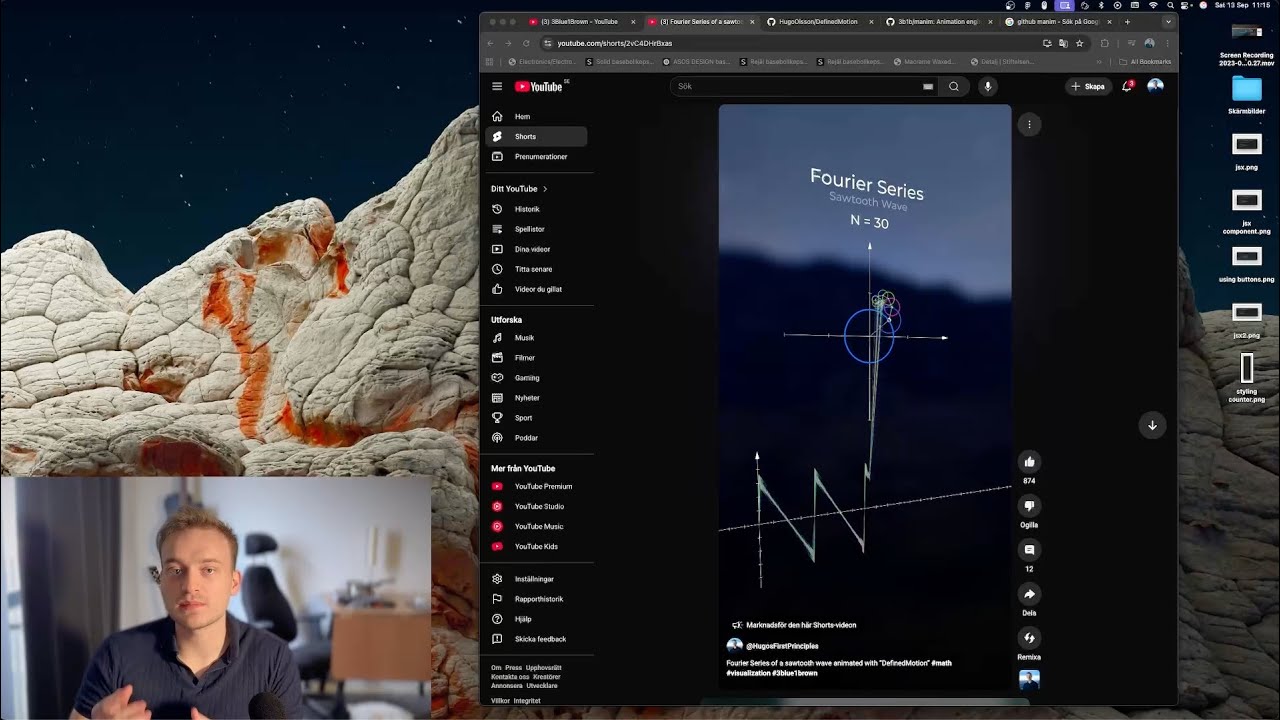The image size is (1280, 720).
Task: Open YouTube Music link
Action: (537, 527)
